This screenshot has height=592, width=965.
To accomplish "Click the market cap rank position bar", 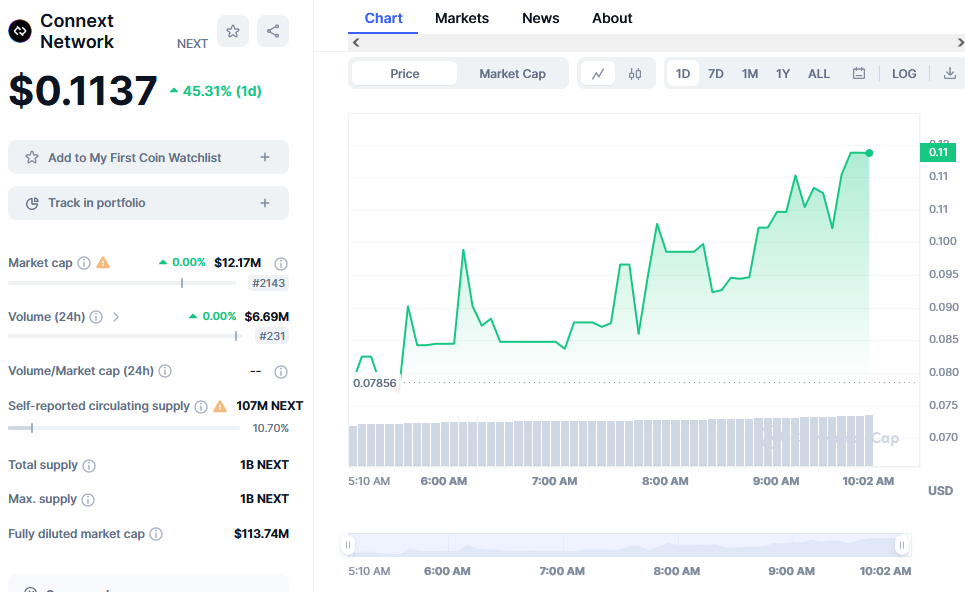I will [x=122, y=283].
